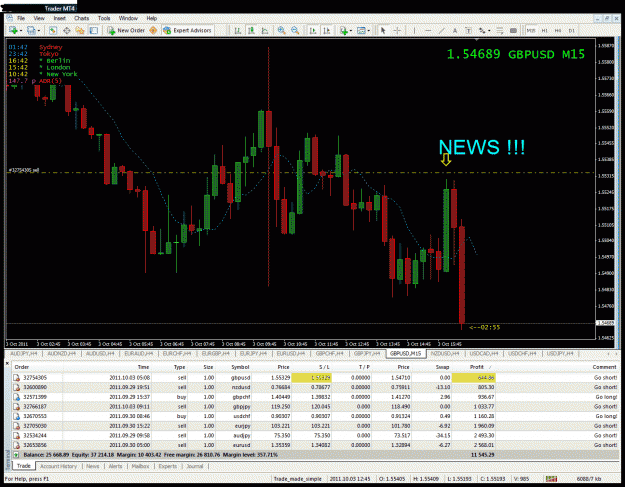
Task: Open the File menu
Action: point(21,18)
